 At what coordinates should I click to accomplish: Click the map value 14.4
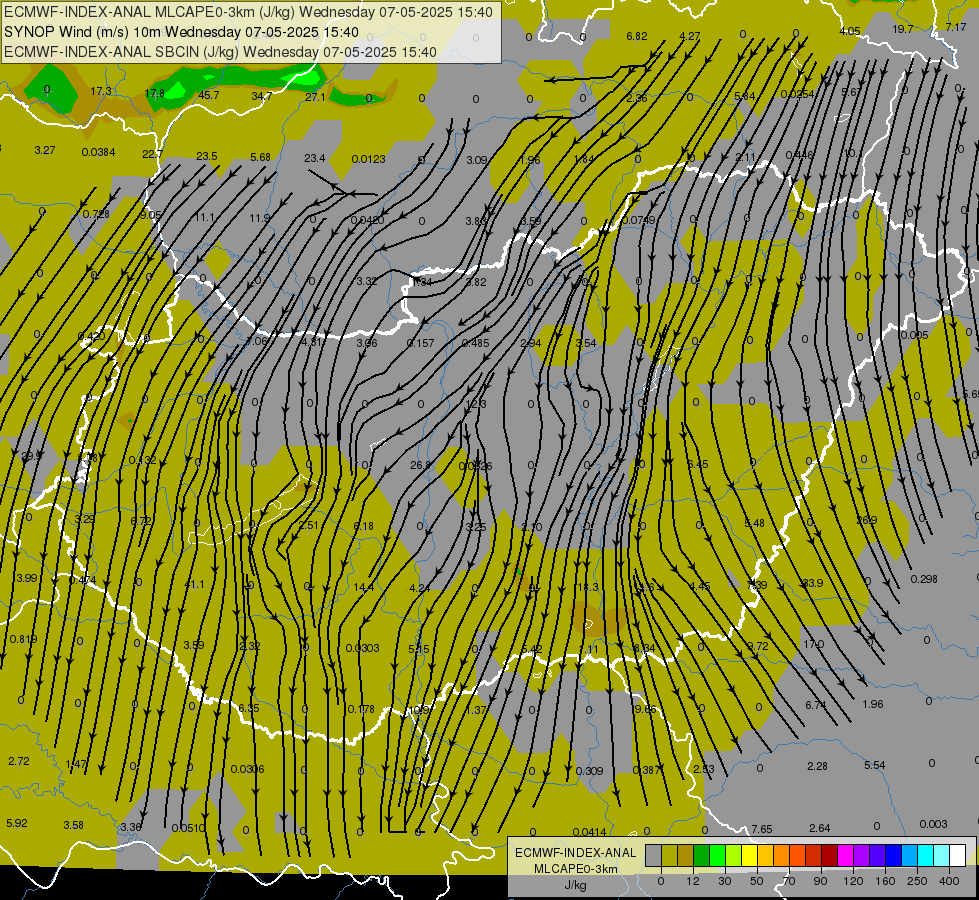point(363,587)
